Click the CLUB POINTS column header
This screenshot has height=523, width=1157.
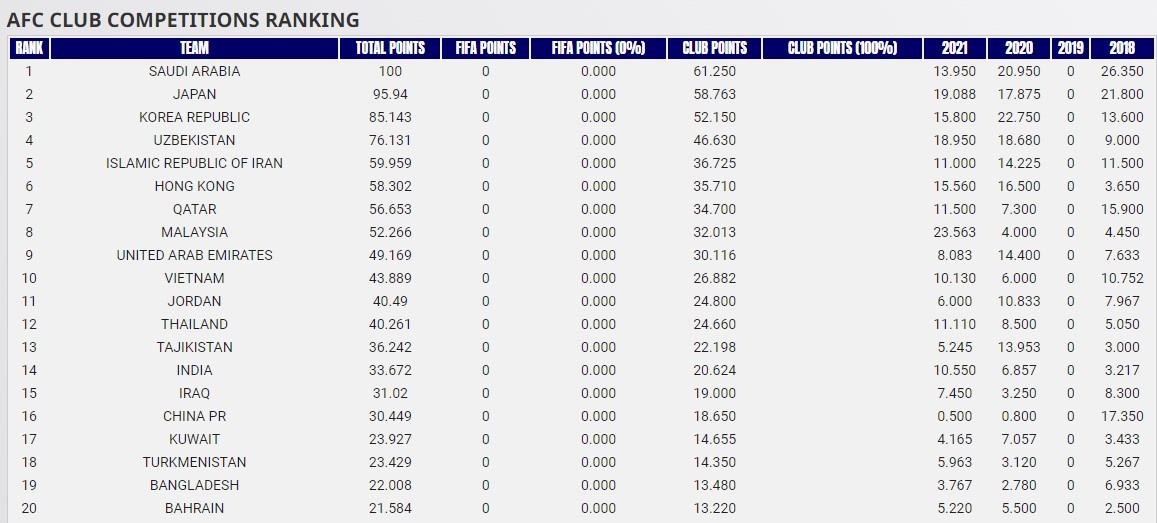tap(714, 48)
